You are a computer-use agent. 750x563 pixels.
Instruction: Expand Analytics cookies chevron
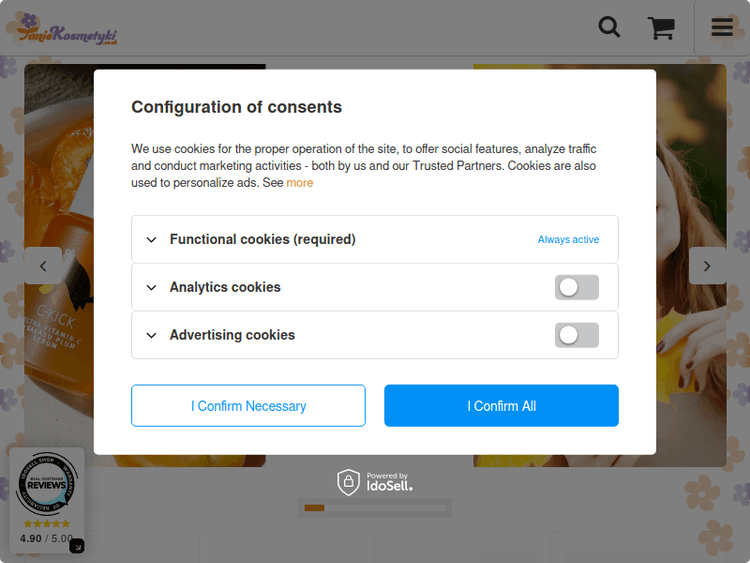pos(152,288)
